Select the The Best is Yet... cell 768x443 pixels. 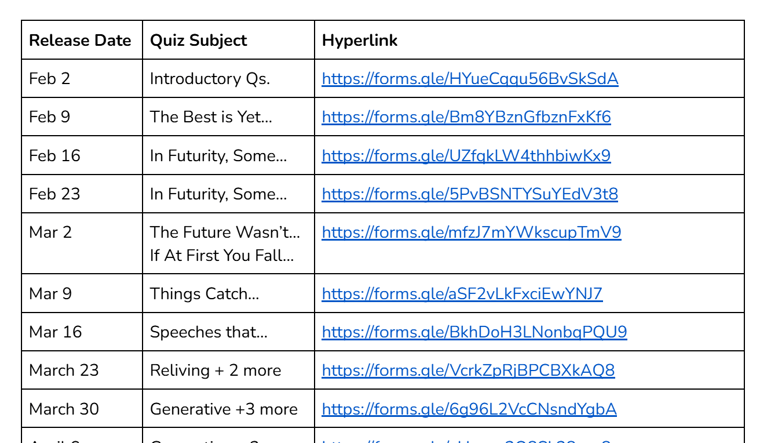(228, 117)
